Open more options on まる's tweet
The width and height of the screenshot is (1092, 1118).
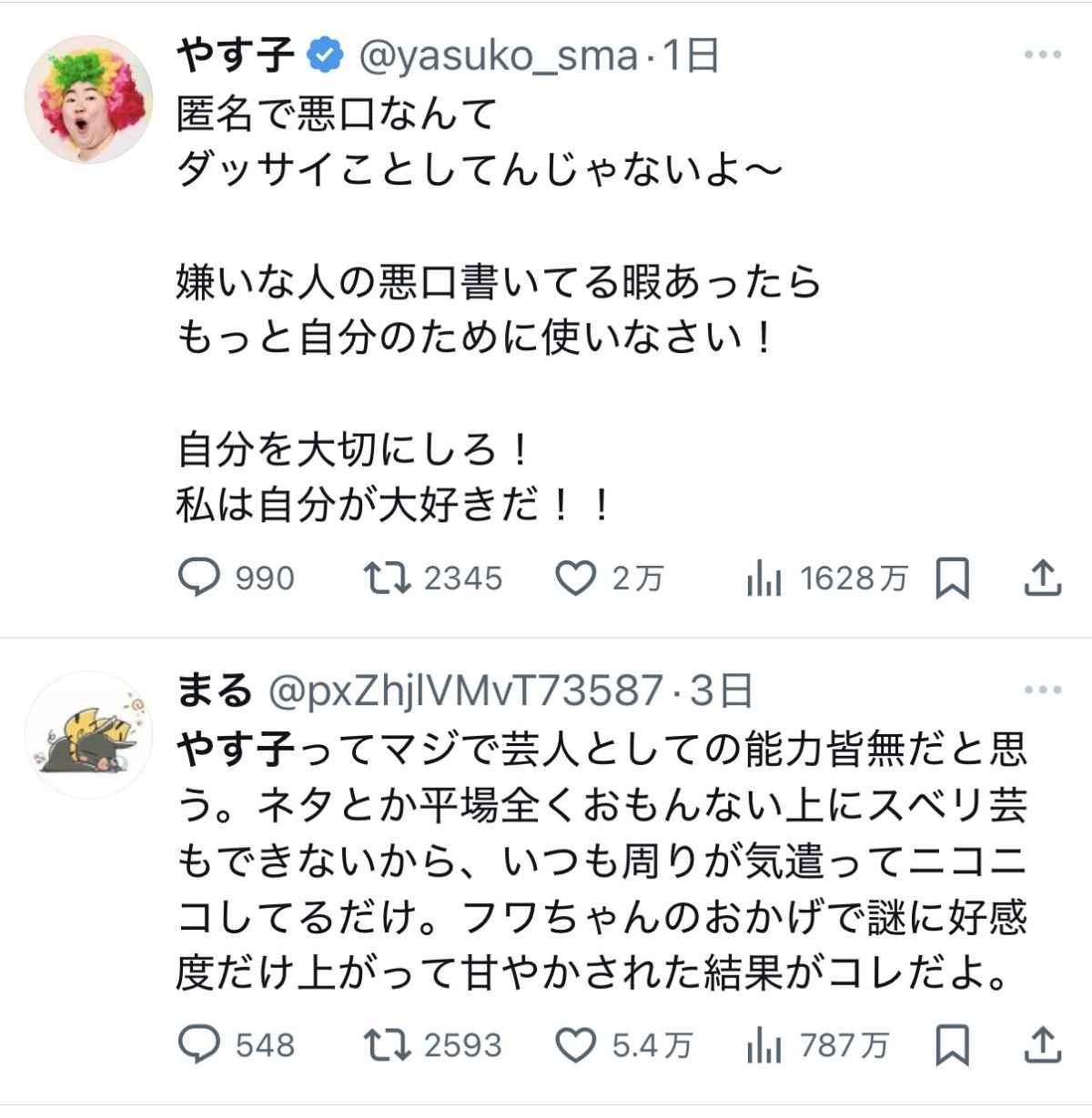(1042, 691)
